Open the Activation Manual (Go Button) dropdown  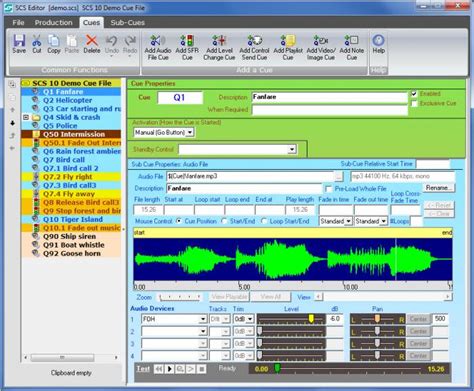tap(190, 133)
